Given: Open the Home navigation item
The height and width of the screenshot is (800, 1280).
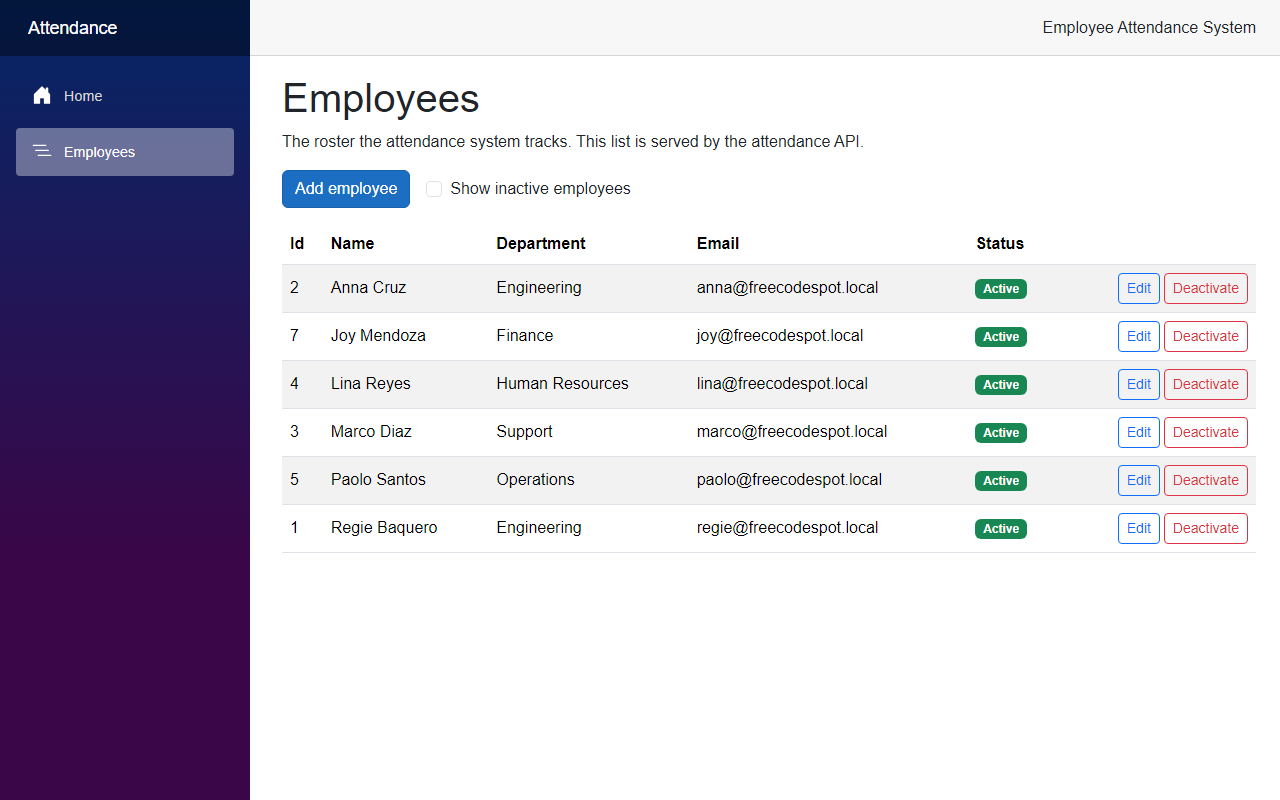Looking at the screenshot, I should point(125,96).
